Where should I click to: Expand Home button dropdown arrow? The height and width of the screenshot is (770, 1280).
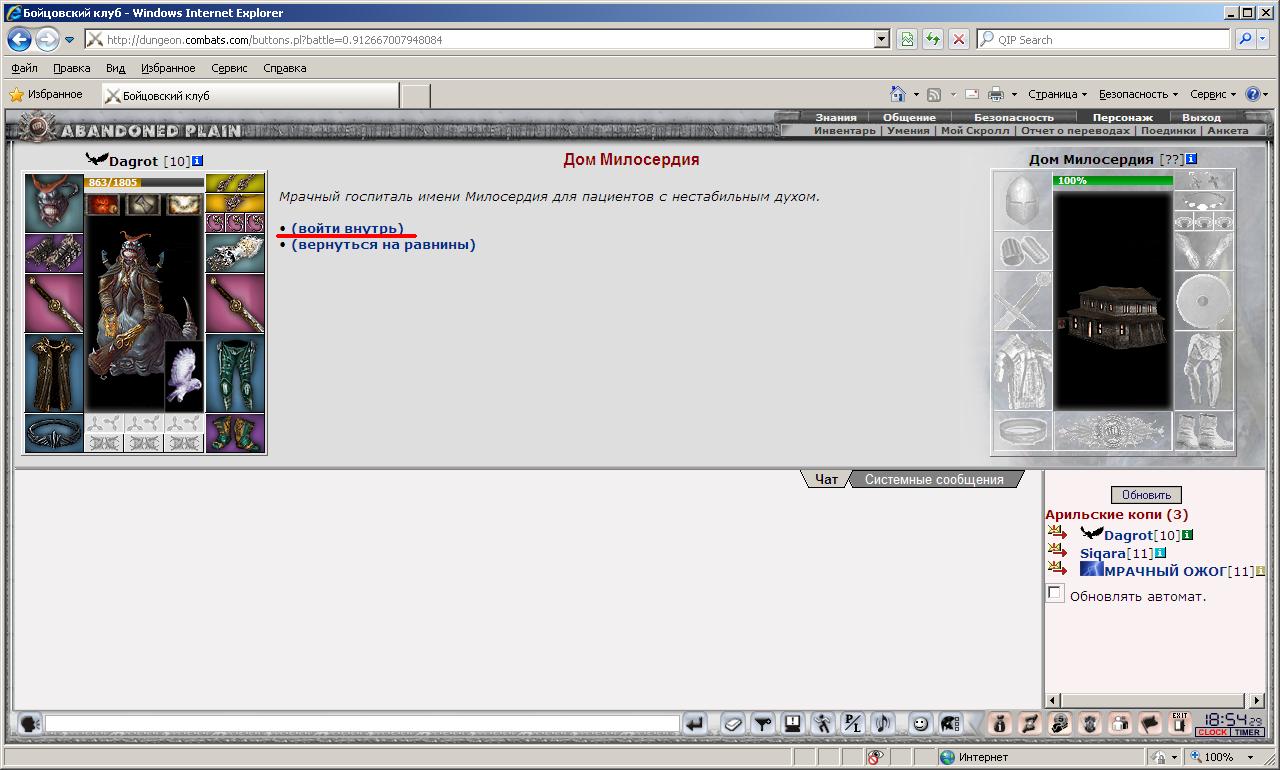pyautogui.click(x=916, y=94)
